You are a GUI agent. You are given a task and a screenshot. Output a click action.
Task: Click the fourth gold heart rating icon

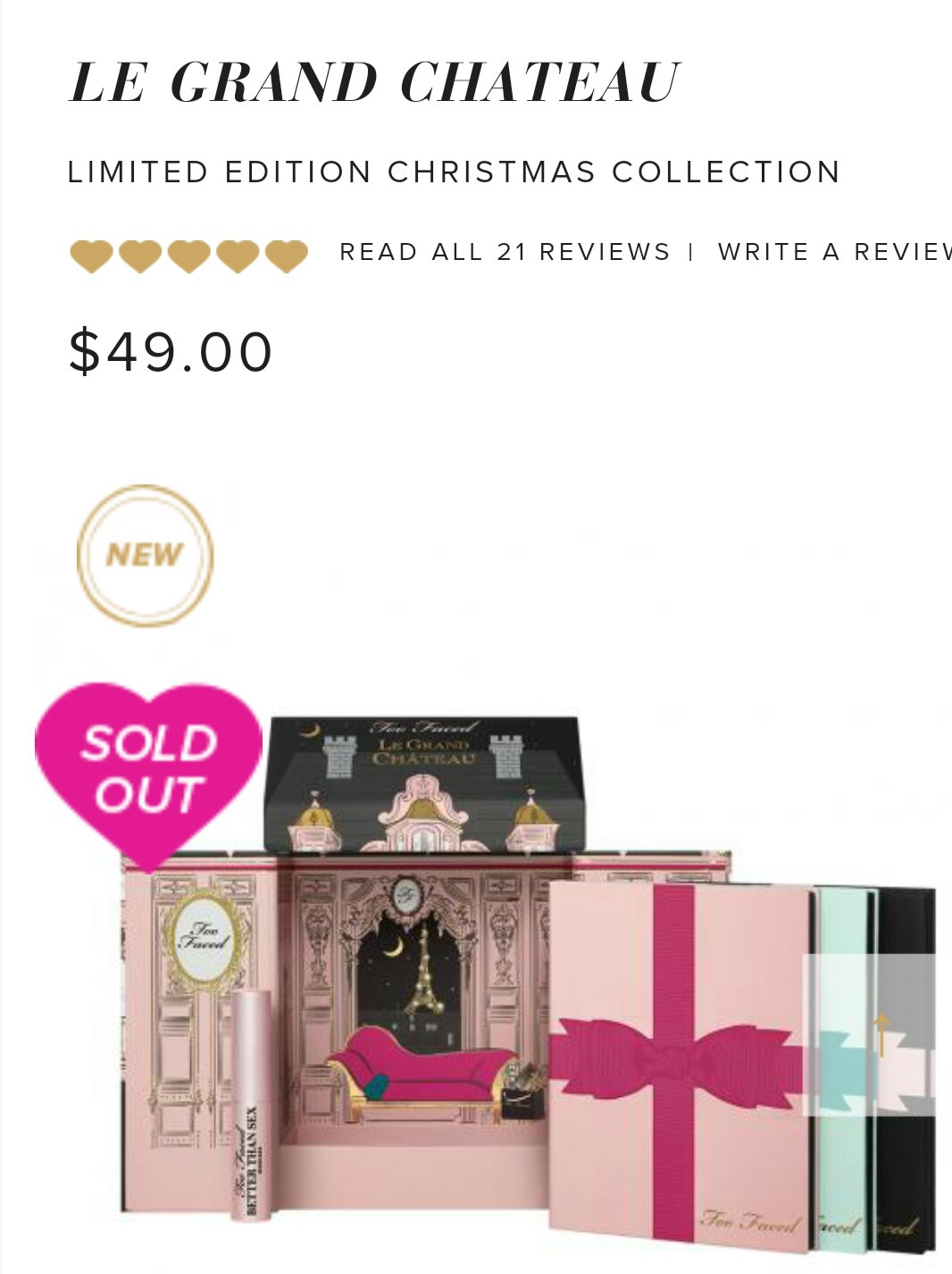pos(238,256)
